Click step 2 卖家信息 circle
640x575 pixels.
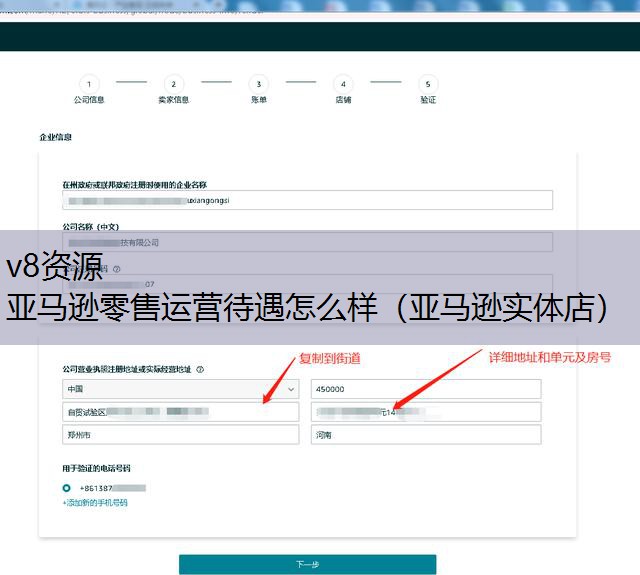173,85
